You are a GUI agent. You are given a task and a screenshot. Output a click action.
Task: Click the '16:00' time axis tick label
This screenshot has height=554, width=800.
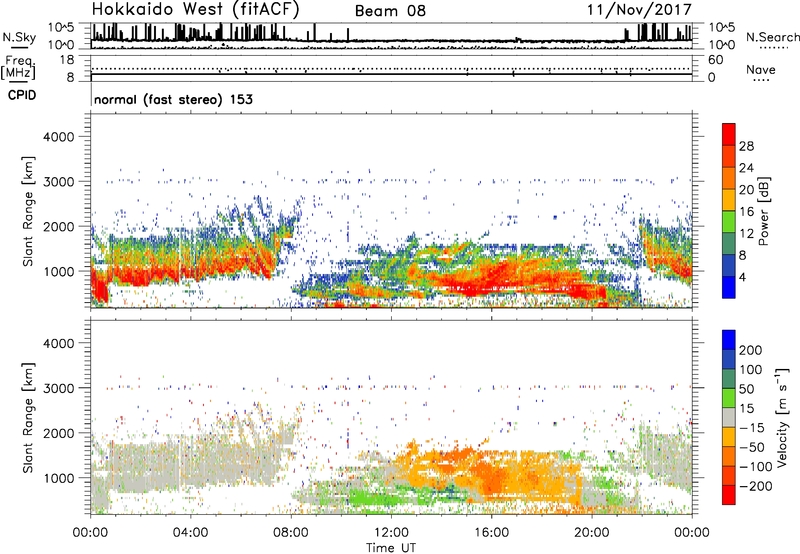tap(491, 533)
